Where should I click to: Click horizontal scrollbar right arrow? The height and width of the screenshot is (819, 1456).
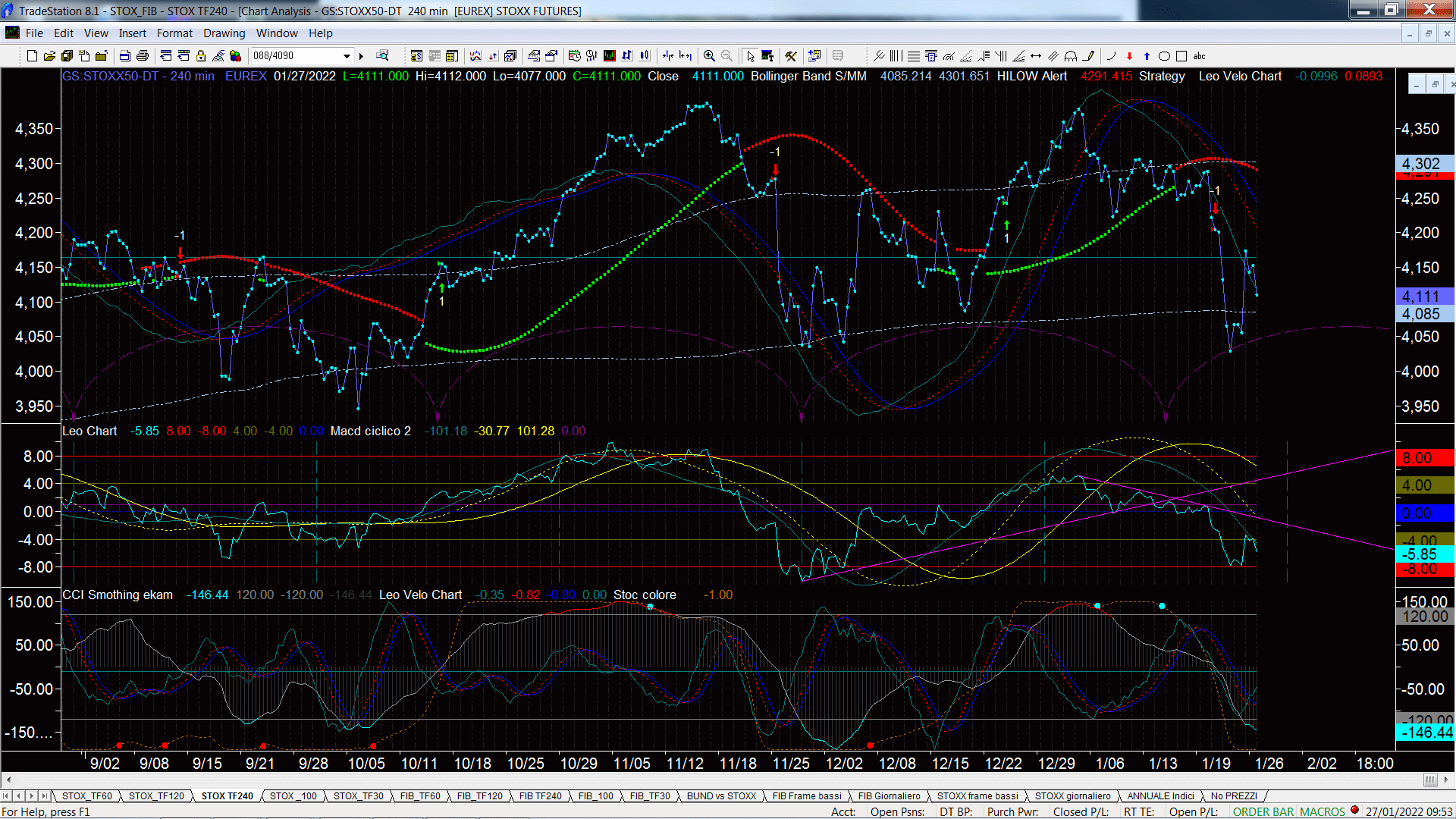tap(1446, 780)
